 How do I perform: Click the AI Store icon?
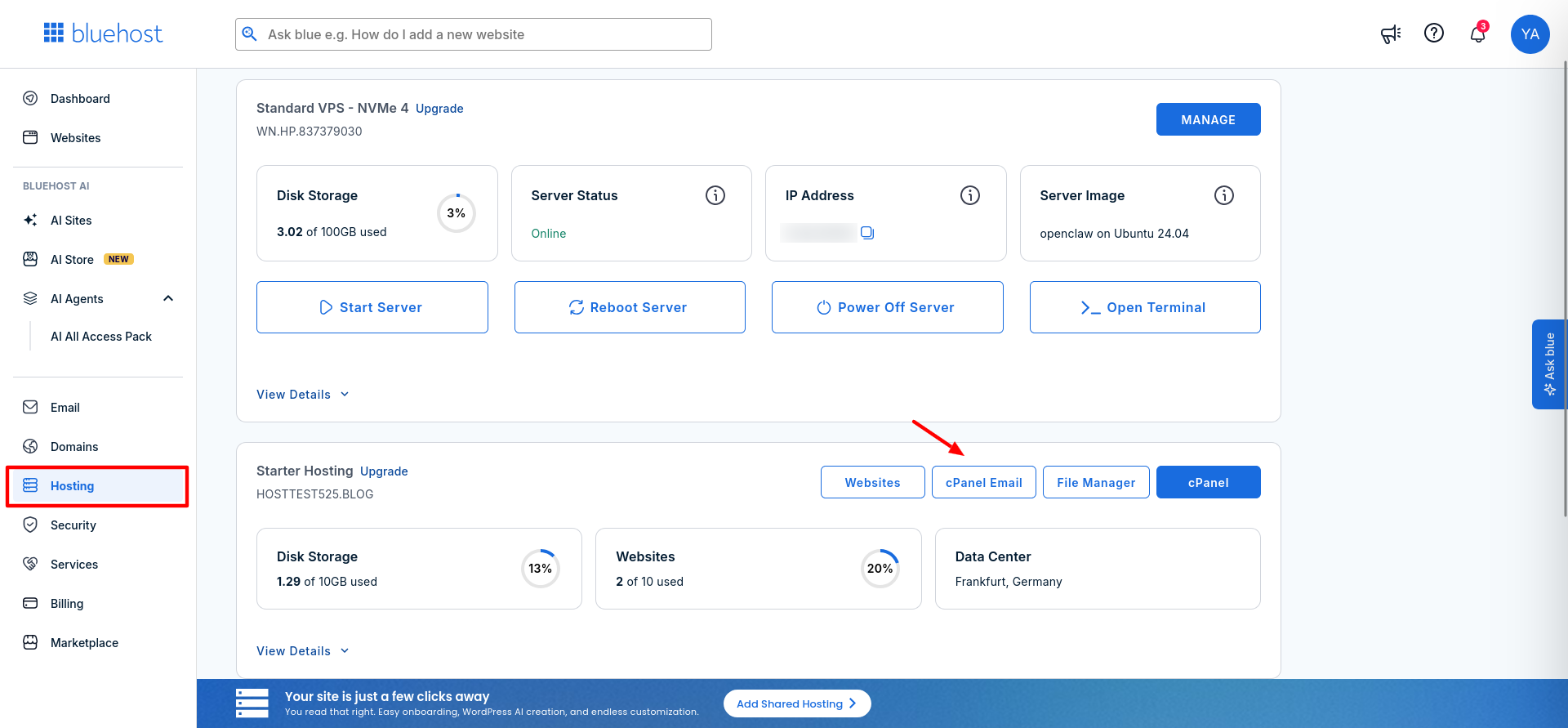click(x=30, y=259)
